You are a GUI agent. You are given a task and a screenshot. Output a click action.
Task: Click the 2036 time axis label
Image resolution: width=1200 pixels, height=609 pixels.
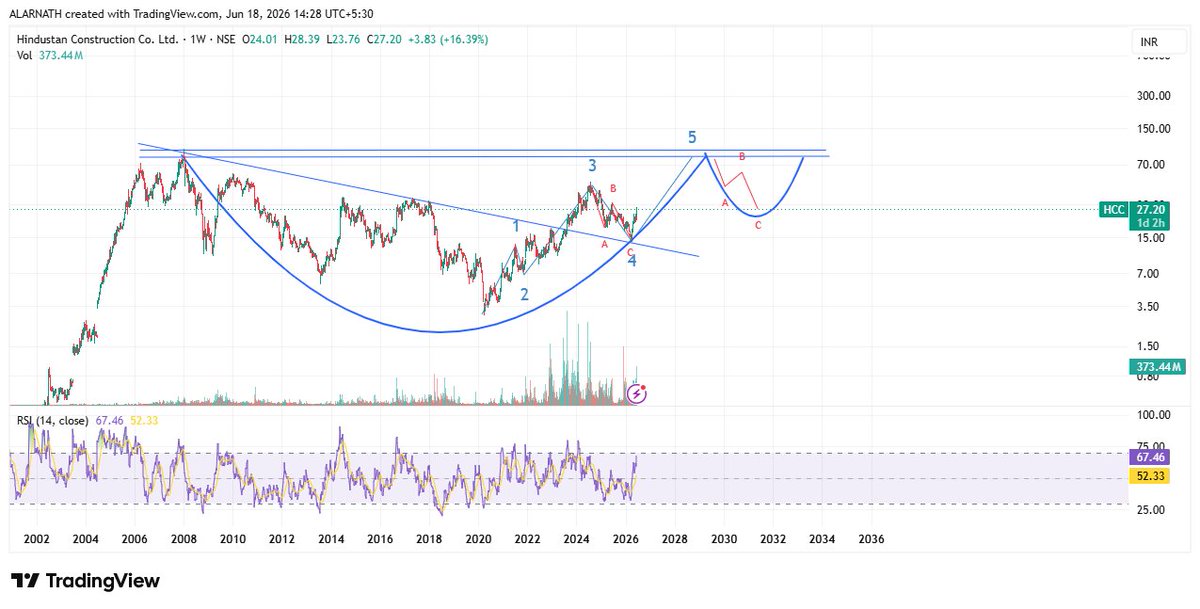coord(872,539)
